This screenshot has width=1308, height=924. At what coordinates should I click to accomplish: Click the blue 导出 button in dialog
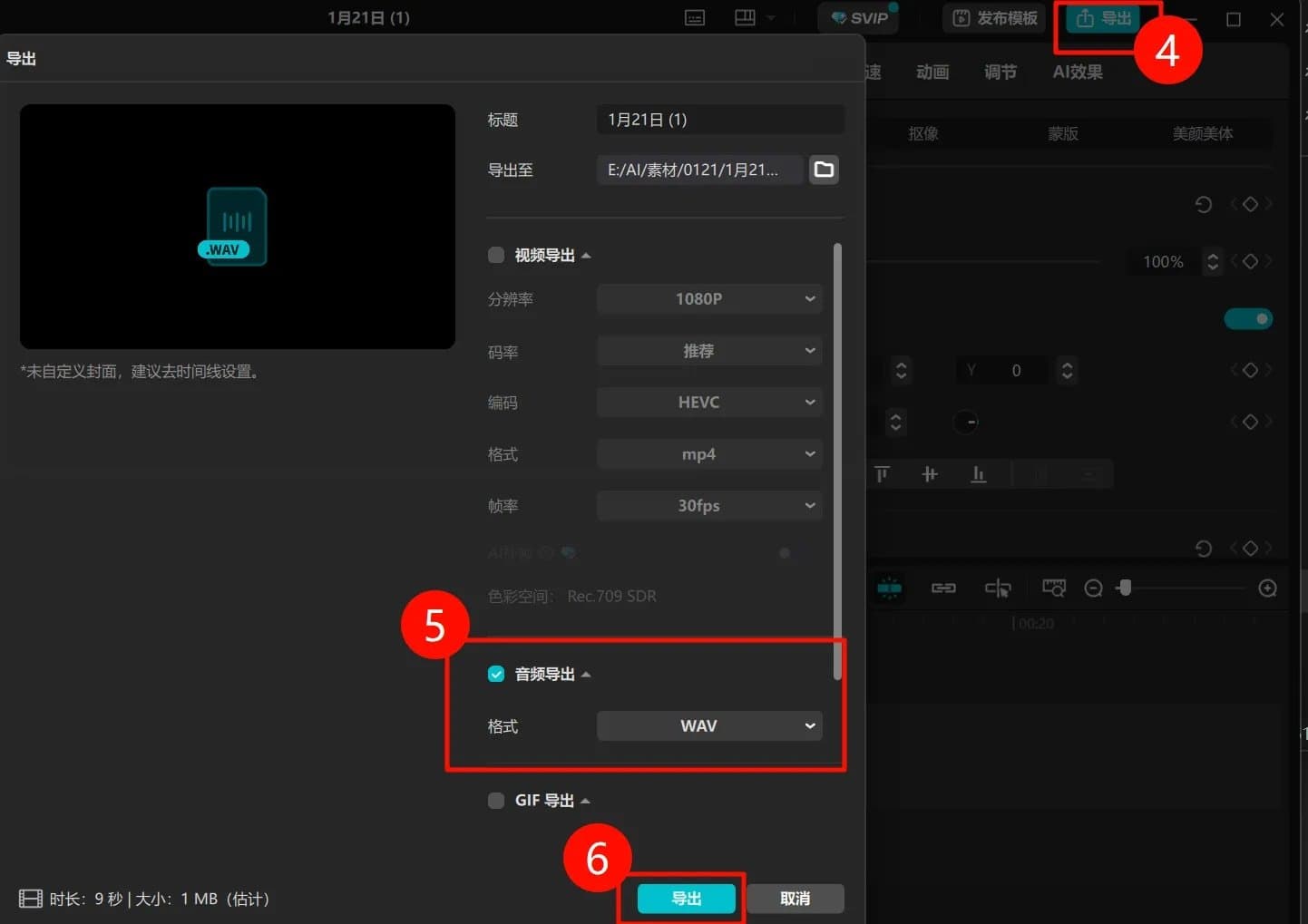pos(686,899)
